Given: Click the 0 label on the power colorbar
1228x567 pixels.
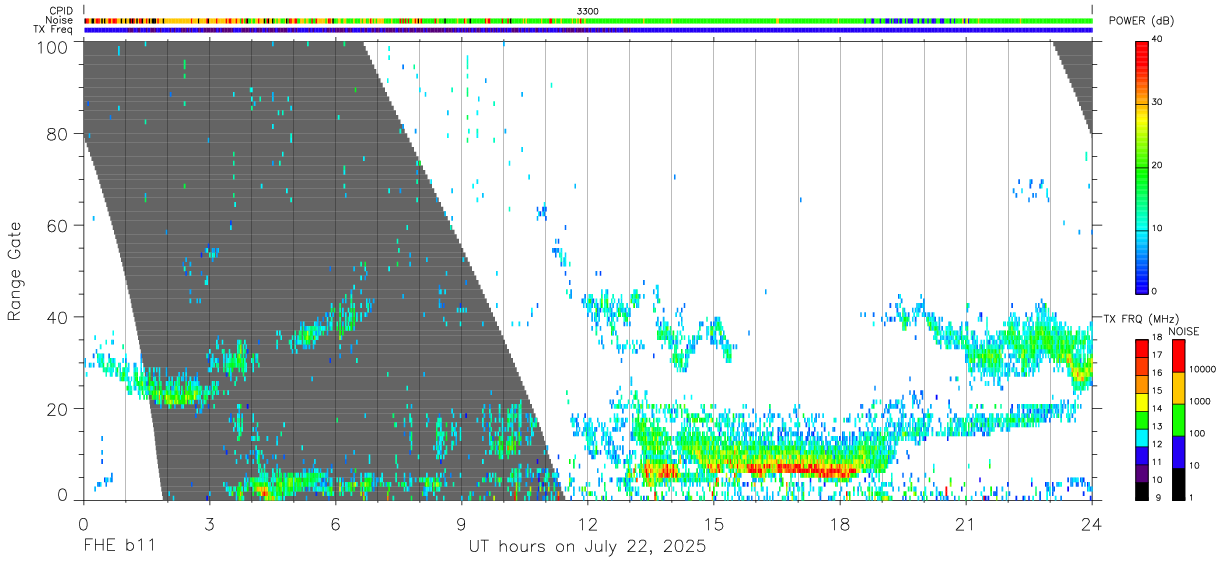Looking at the screenshot, I should 1156,291.
